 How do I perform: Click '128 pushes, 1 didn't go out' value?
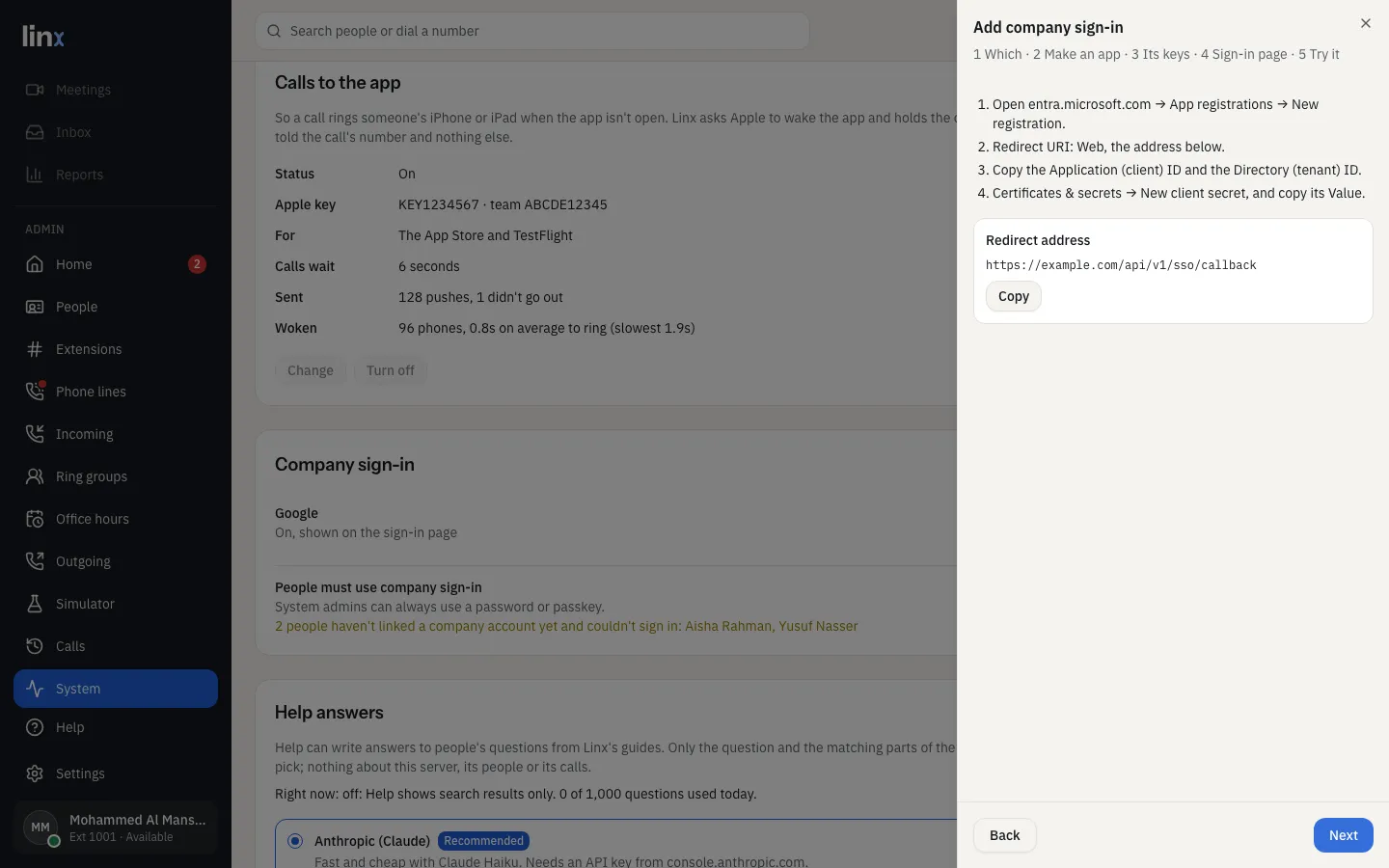coord(480,297)
